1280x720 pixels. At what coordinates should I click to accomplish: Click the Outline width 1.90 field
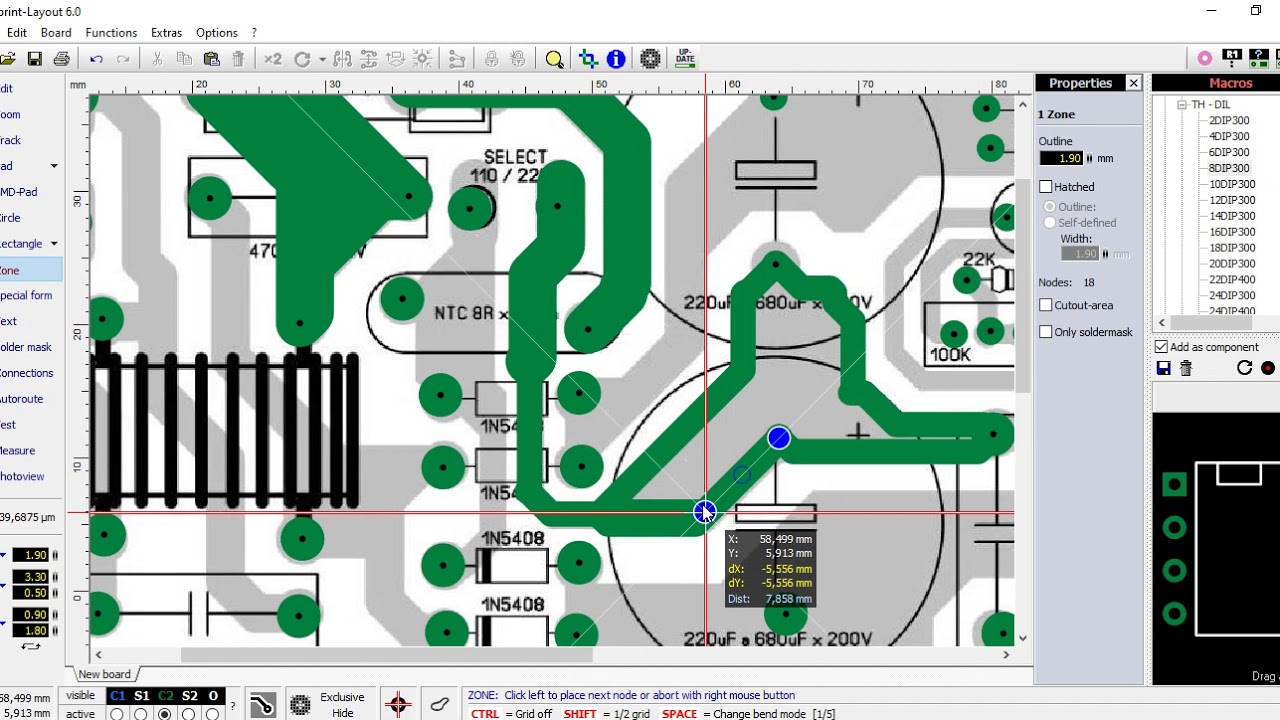point(1061,158)
